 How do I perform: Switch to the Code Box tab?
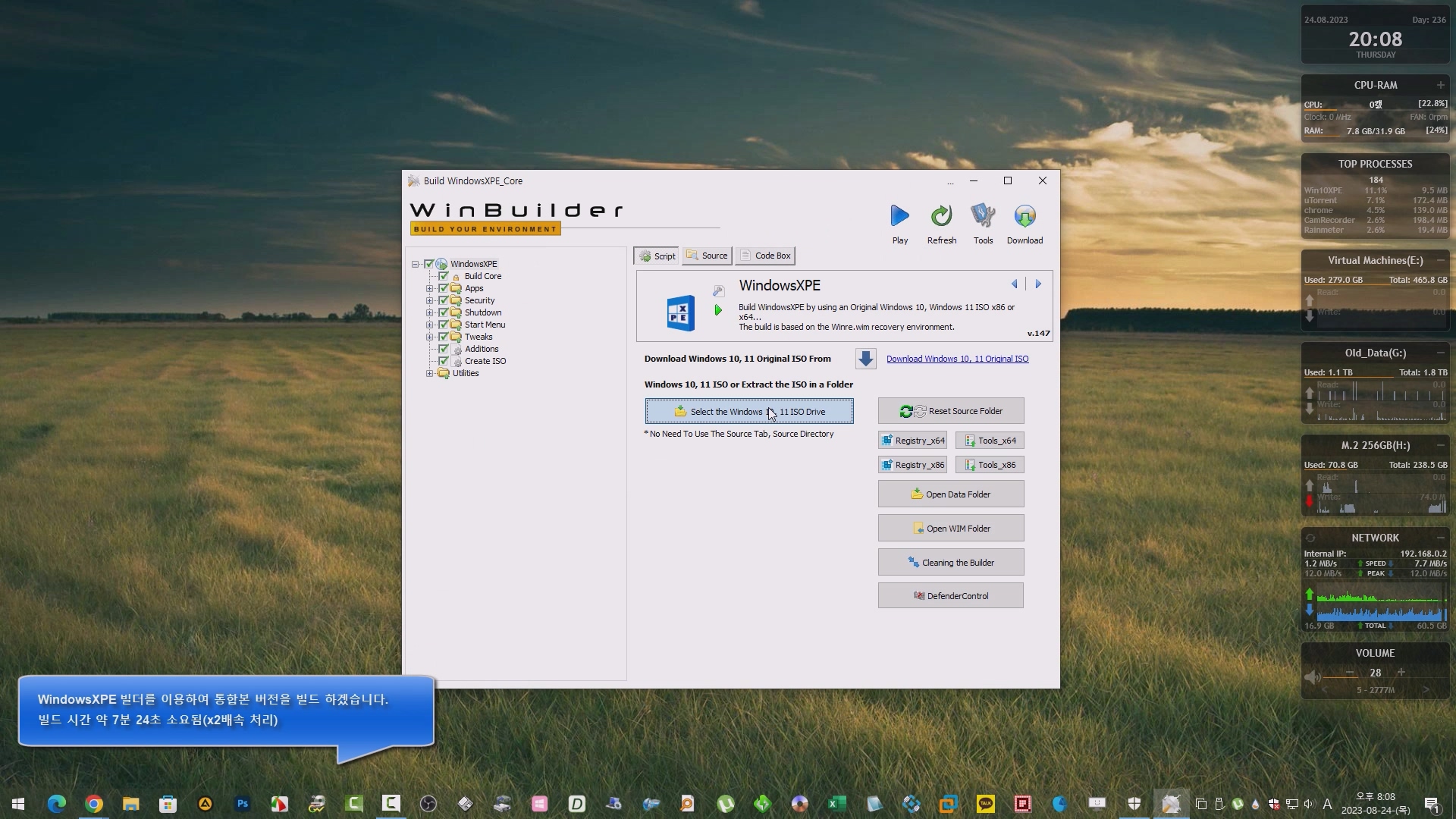tap(765, 256)
